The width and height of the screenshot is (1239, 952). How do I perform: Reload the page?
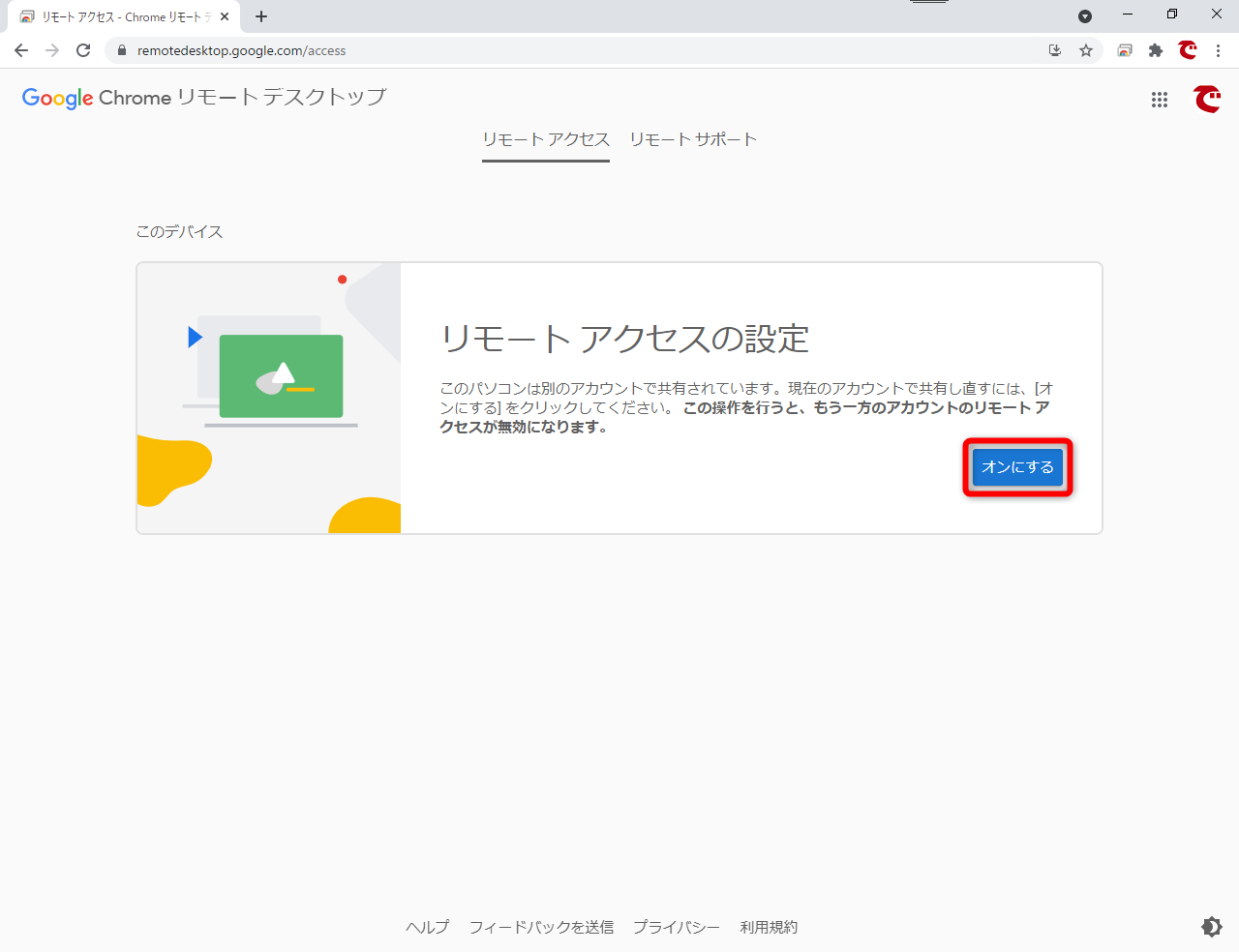click(x=83, y=50)
